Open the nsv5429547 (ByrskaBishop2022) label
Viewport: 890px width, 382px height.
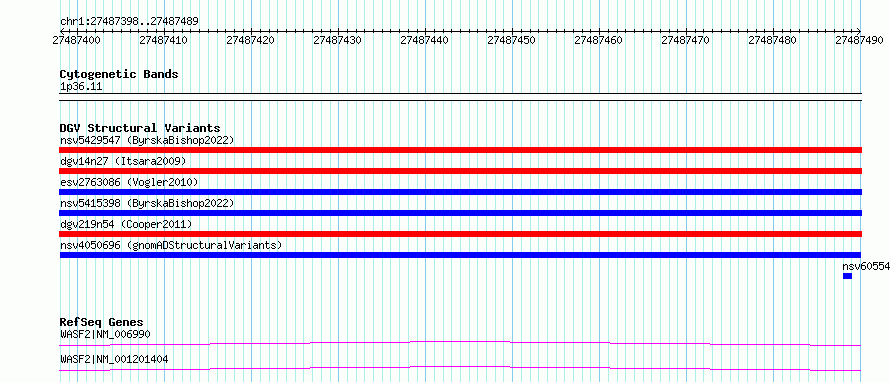tap(147, 140)
